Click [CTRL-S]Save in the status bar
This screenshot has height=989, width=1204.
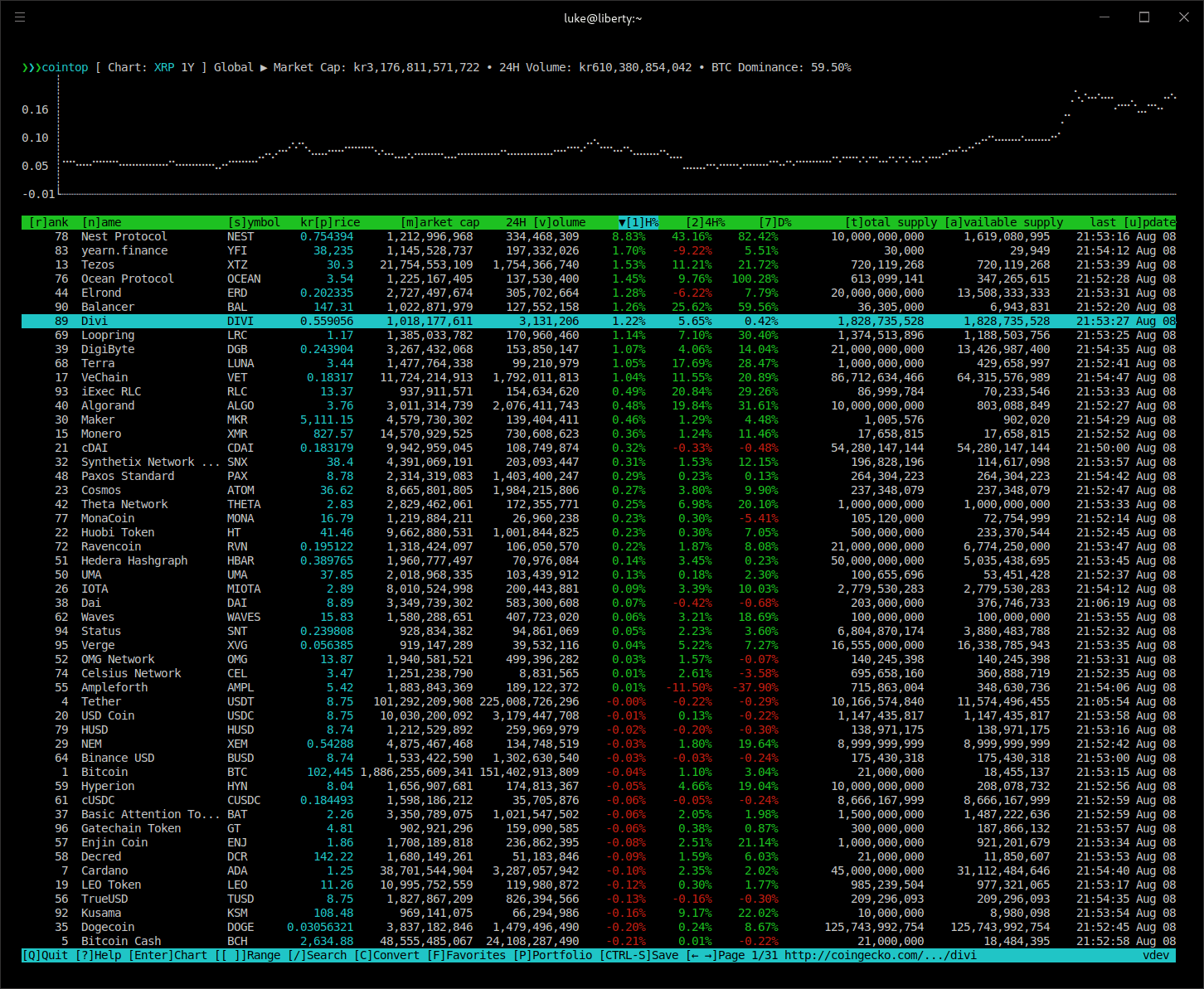[638, 955]
